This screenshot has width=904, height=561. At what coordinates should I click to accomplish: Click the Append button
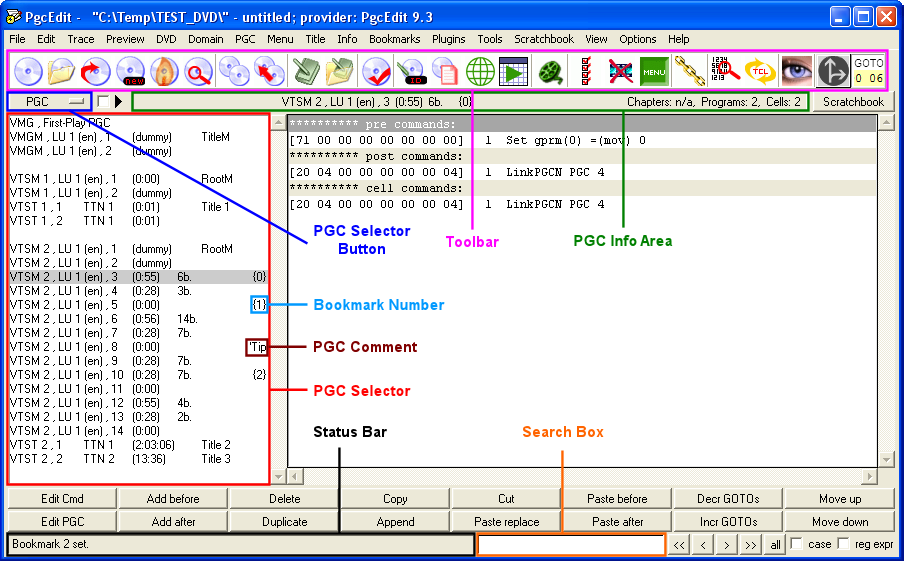396,522
